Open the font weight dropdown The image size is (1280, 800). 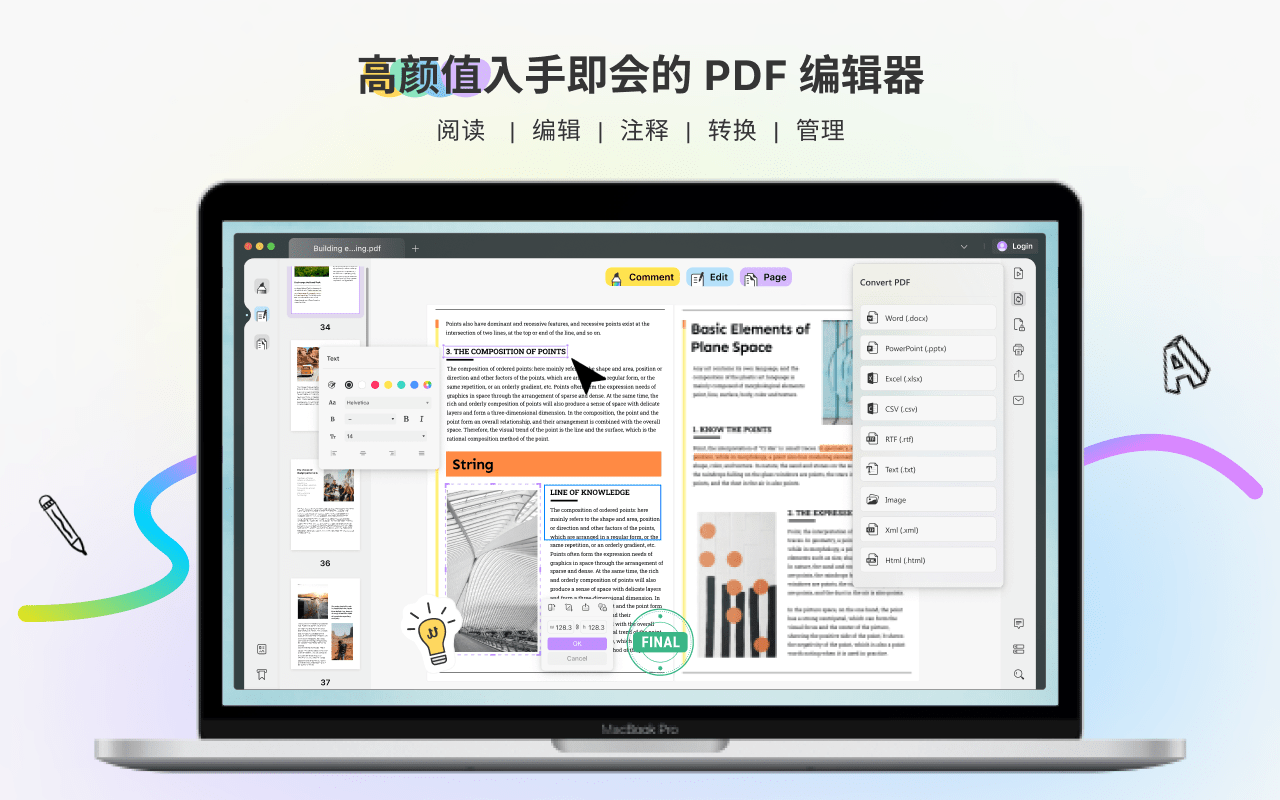pos(370,419)
